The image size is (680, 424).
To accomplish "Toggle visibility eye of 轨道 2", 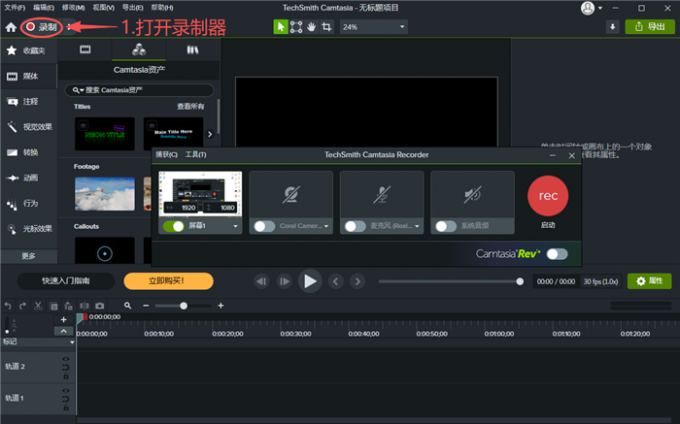I will coord(65,359).
